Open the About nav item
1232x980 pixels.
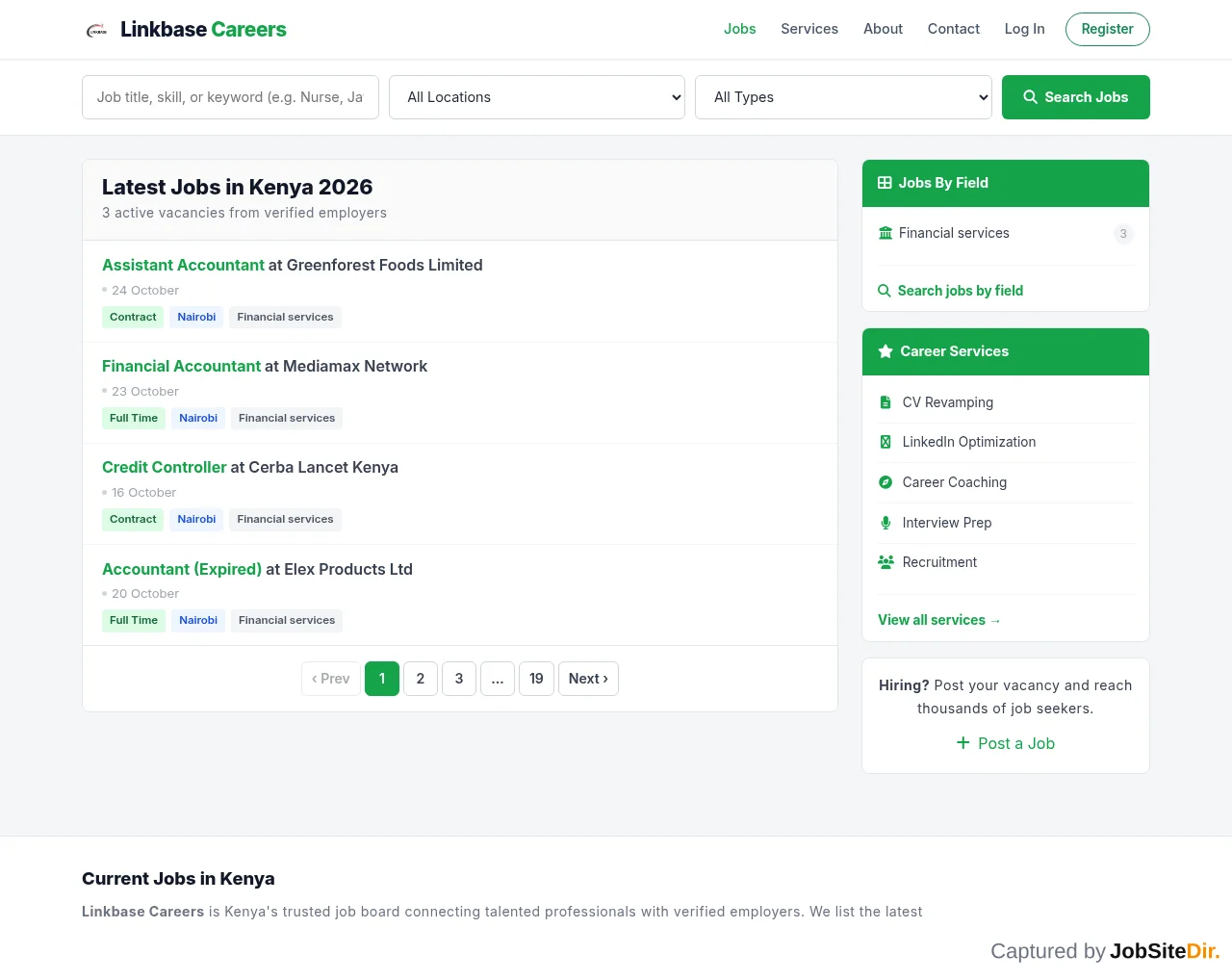[x=883, y=29]
